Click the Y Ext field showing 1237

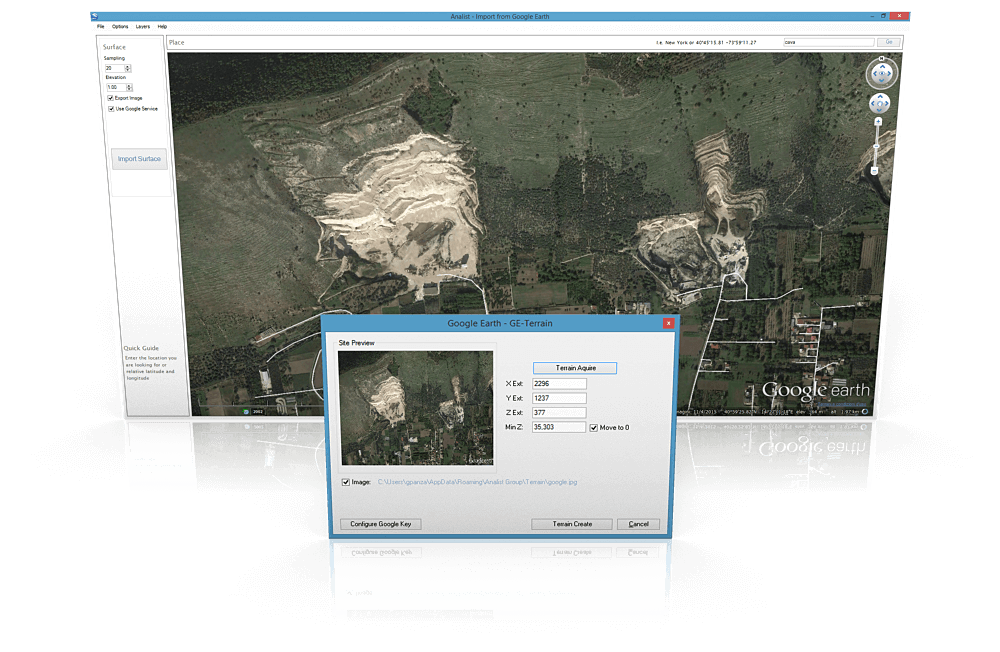559,399
